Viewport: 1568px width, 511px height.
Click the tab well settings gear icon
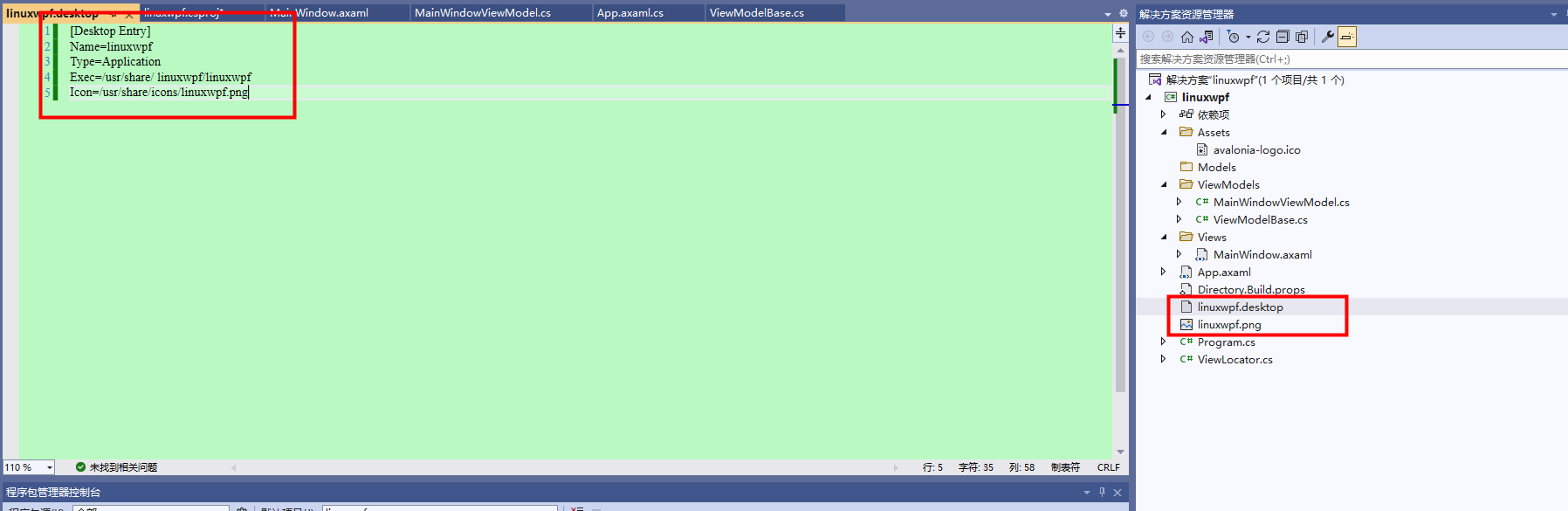(x=1123, y=14)
